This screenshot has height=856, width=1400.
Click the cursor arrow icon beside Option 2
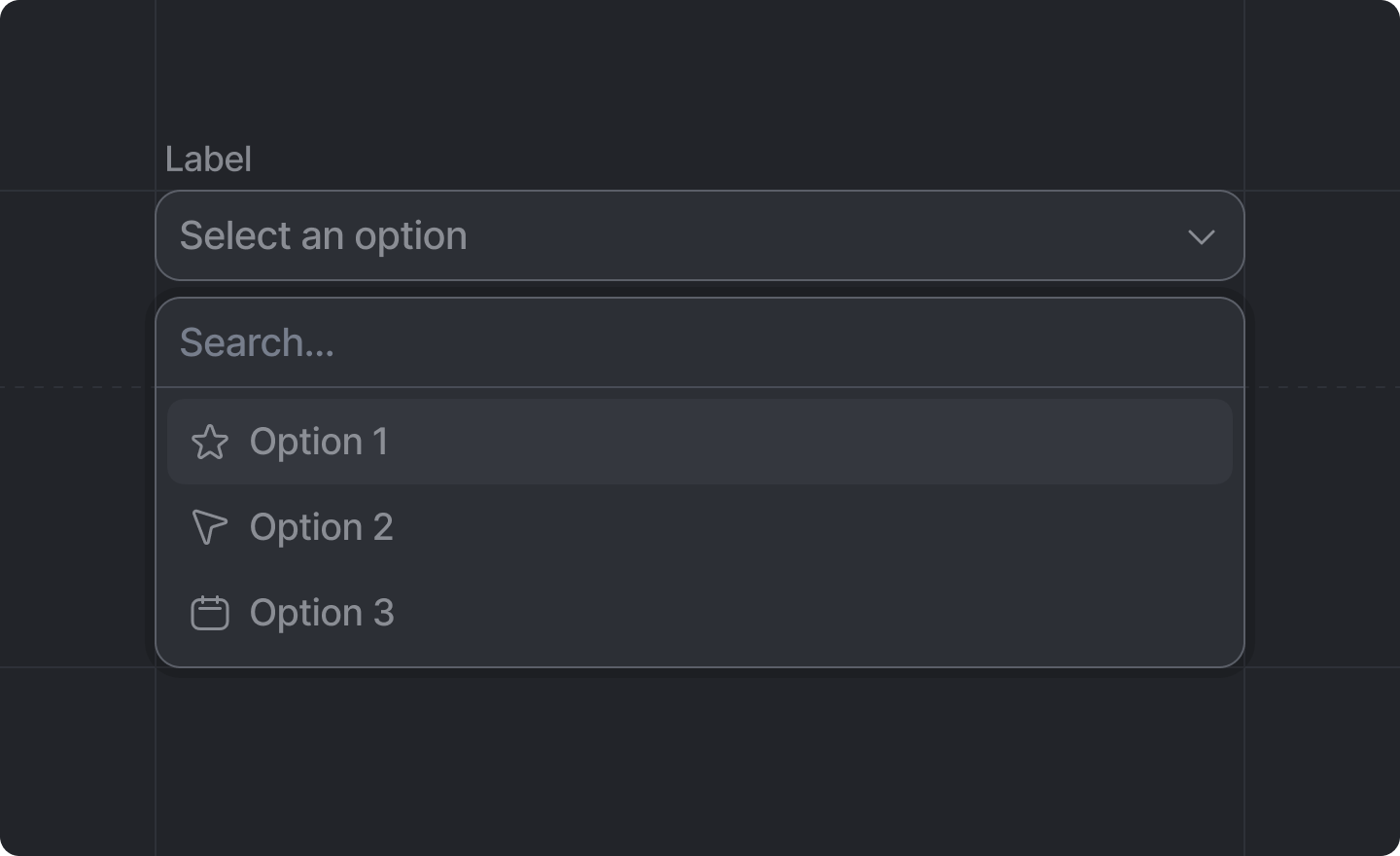[x=209, y=527]
